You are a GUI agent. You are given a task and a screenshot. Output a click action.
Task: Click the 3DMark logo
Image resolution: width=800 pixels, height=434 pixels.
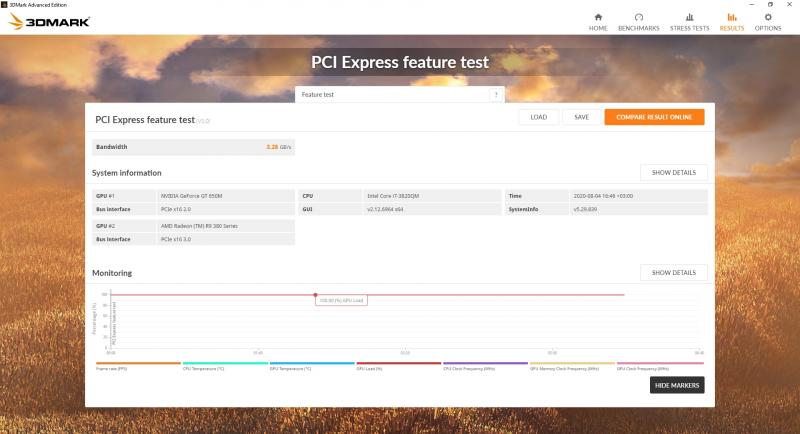pos(49,21)
